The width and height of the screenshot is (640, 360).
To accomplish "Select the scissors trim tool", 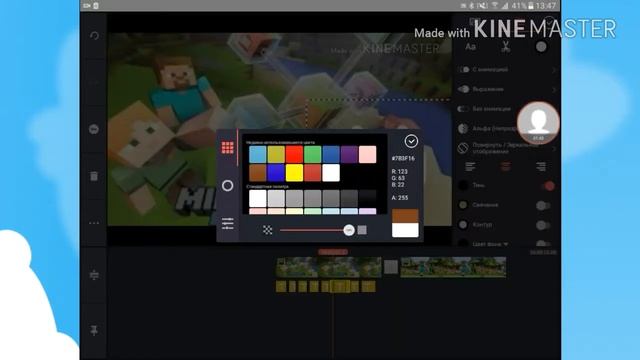I will (506, 47).
